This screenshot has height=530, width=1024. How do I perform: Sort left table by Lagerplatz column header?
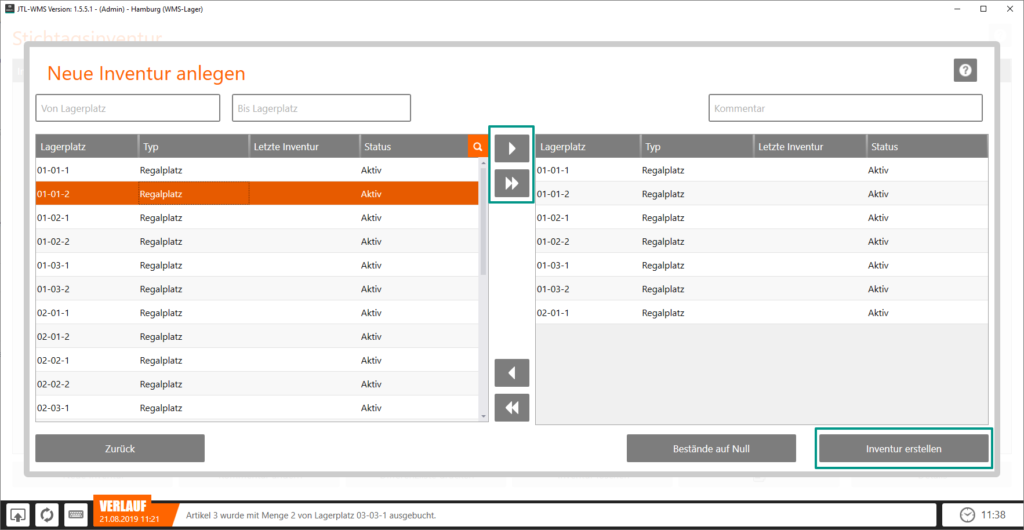click(86, 147)
